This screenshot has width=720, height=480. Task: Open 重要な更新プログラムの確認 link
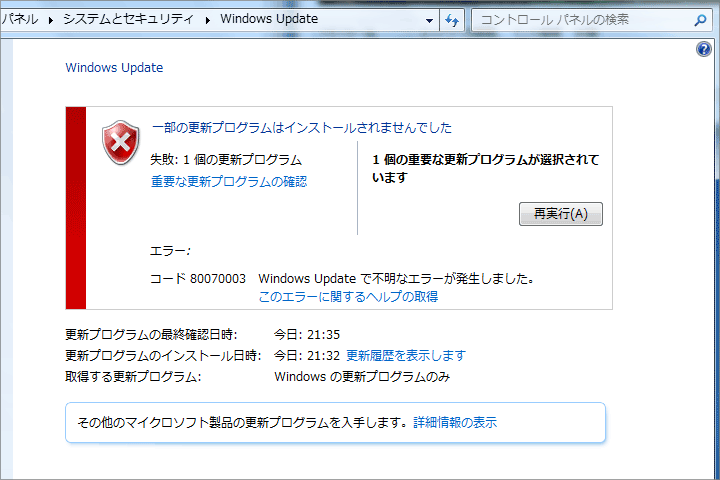(x=229, y=181)
